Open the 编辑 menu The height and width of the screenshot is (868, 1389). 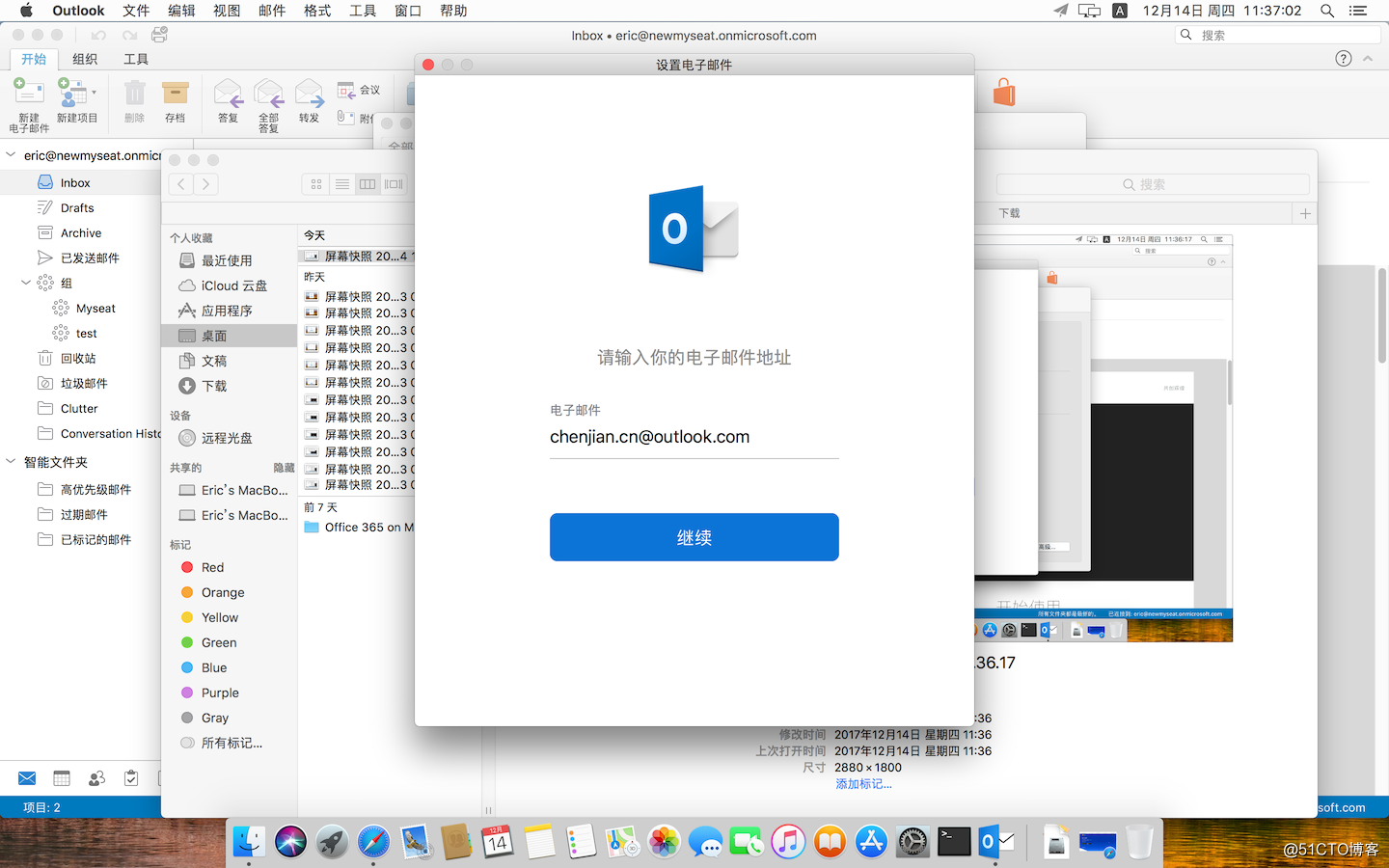[x=181, y=11]
